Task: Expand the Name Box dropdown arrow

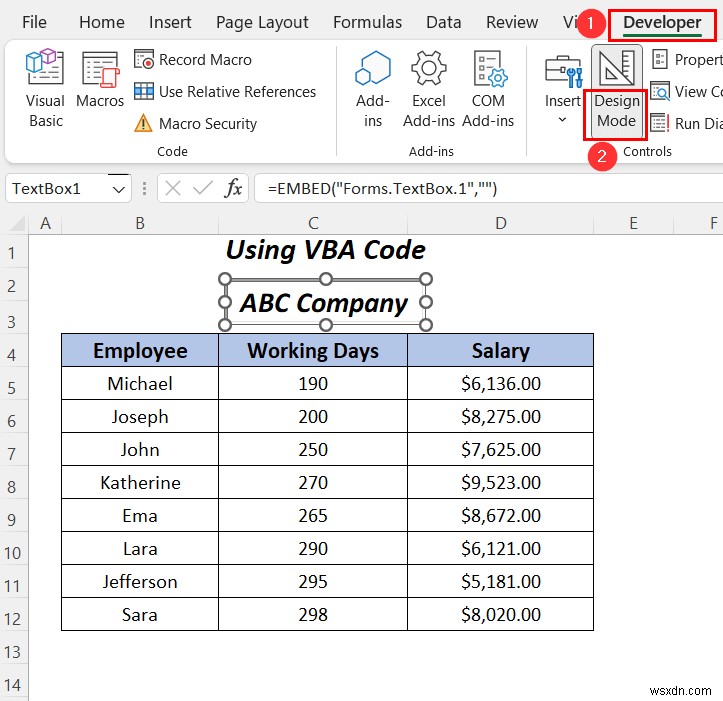Action: [119, 189]
